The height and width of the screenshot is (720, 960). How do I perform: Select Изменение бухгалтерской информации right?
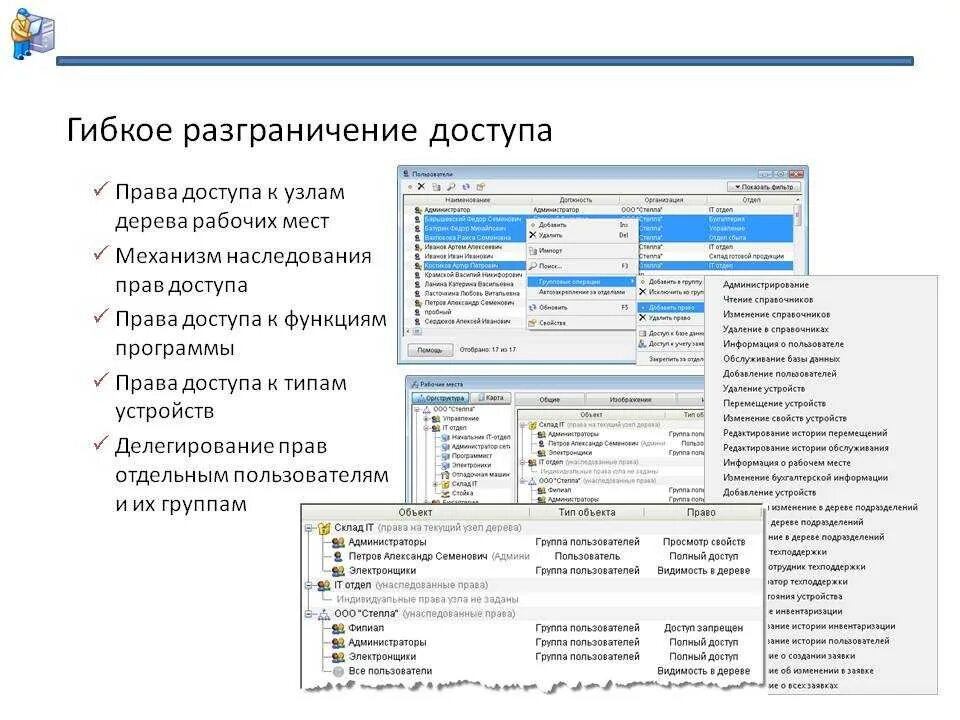(805, 478)
